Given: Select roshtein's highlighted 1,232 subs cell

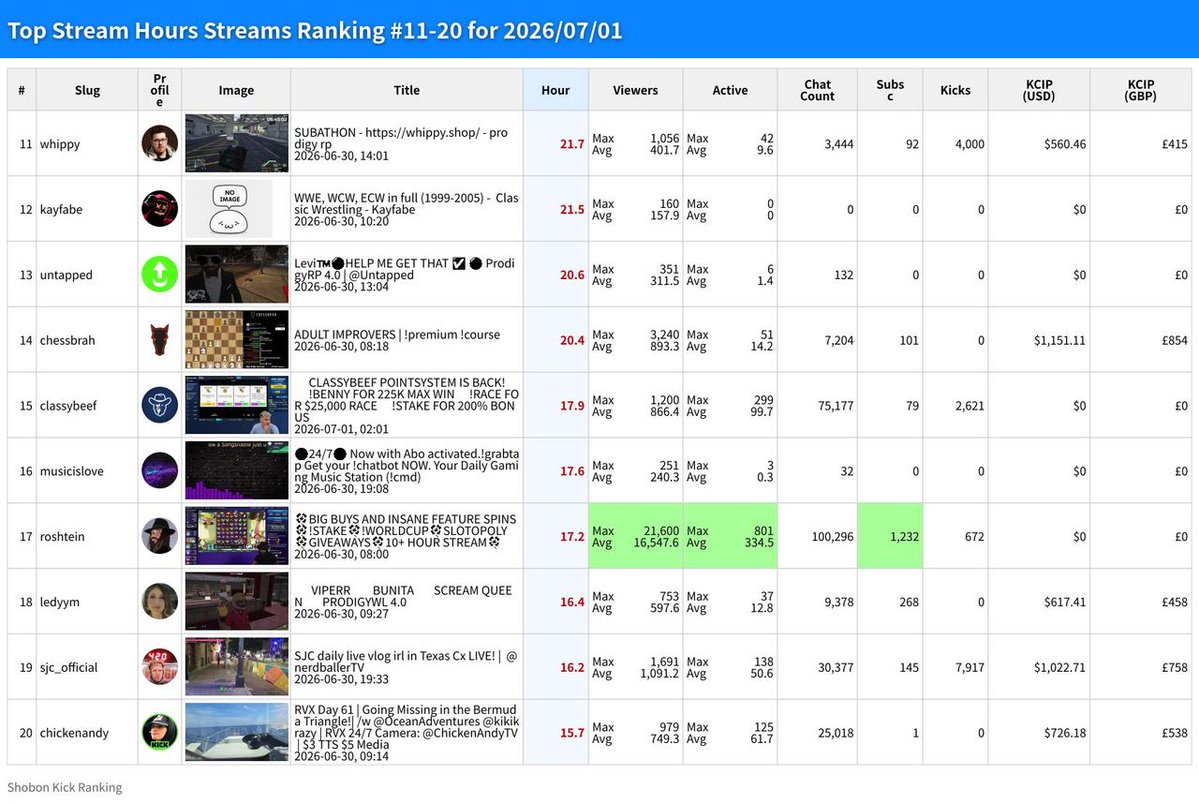Looking at the screenshot, I should (890, 536).
